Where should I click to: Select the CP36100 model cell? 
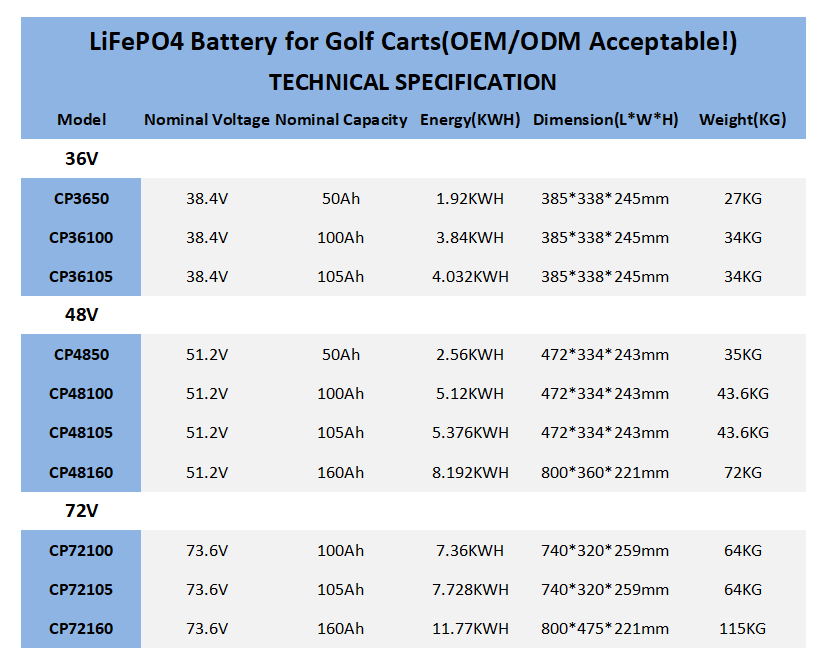tap(81, 238)
